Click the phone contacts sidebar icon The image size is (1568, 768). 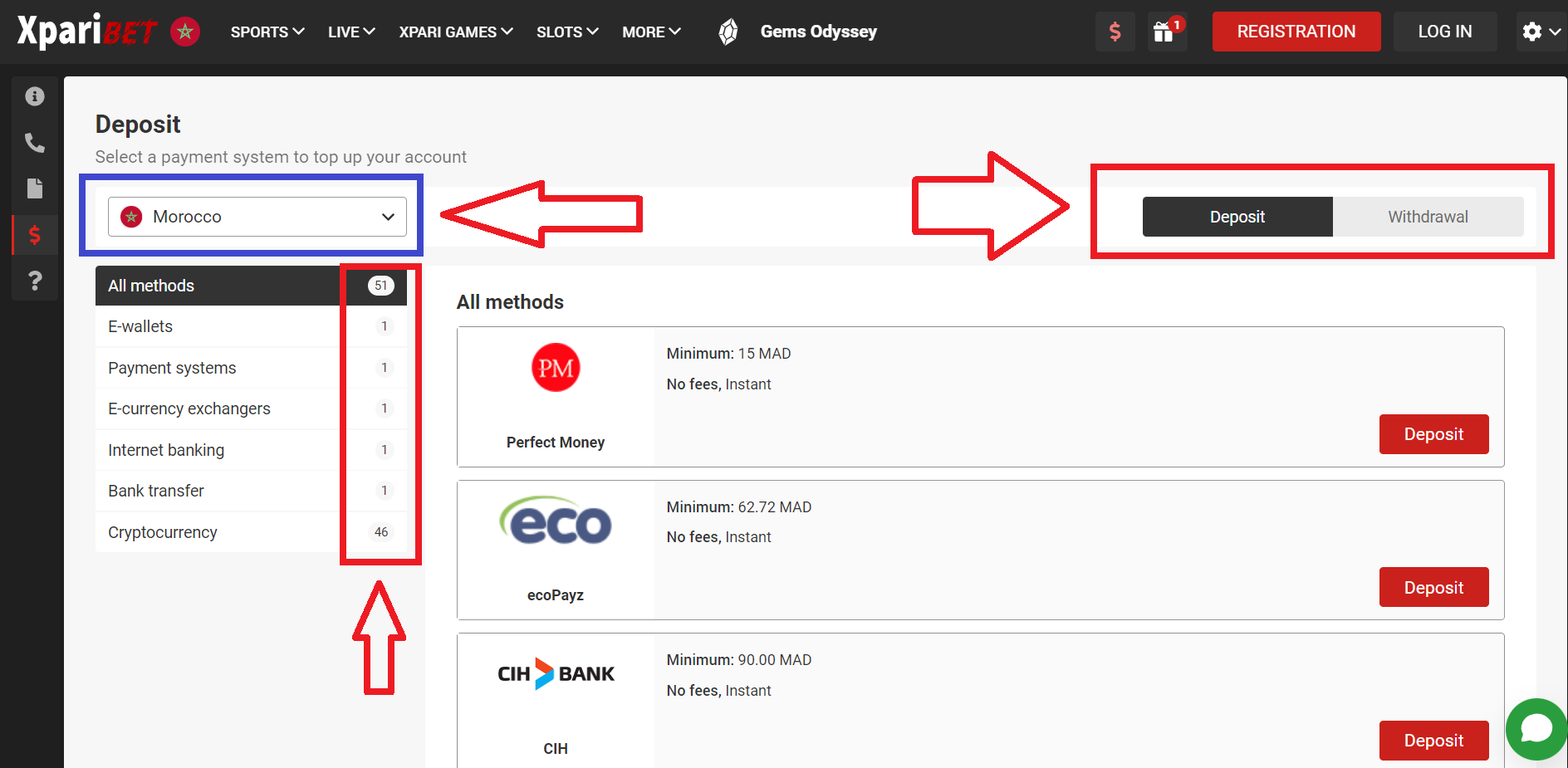coord(35,143)
